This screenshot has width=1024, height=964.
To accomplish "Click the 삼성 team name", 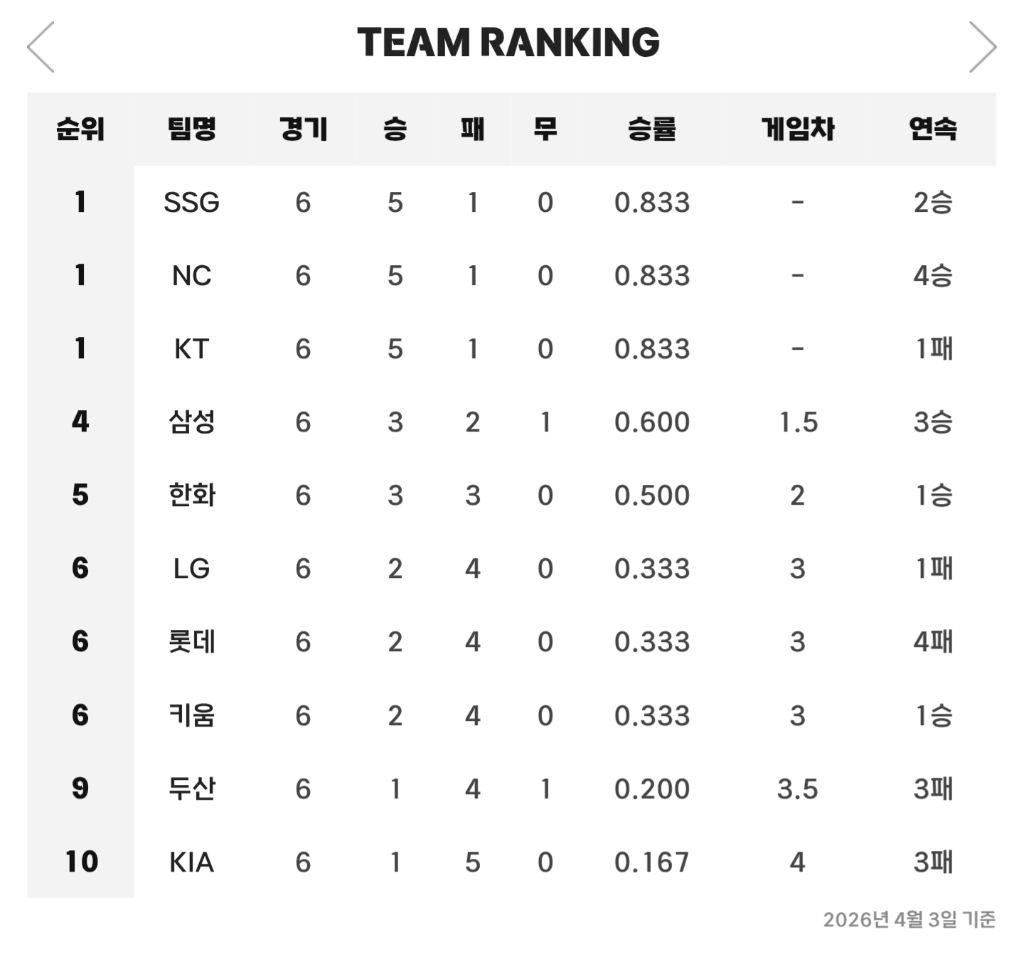I will [191, 422].
